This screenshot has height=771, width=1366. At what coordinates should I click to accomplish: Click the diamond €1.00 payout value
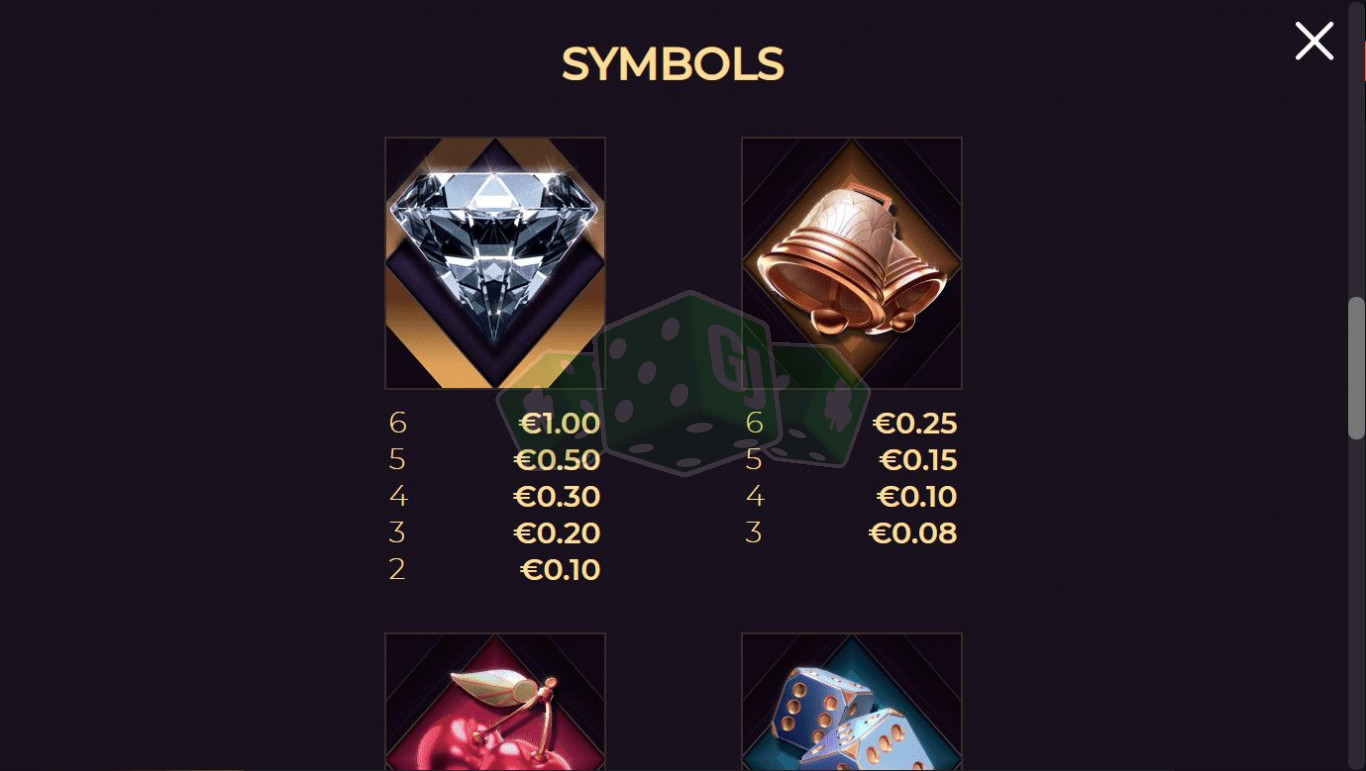click(x=559, y=424)
